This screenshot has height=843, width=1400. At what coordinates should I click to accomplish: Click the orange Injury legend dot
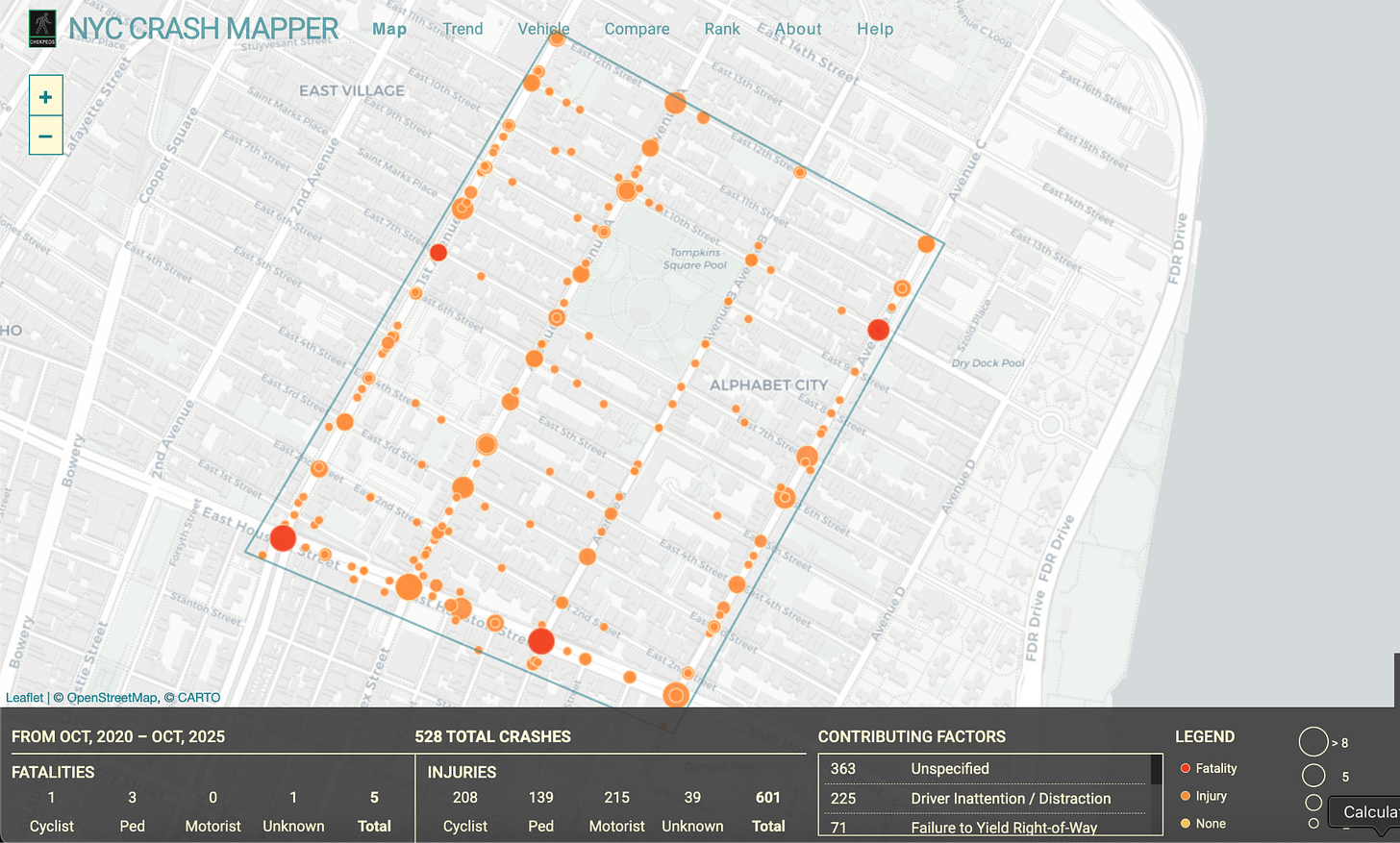(x=1186, y=796)
